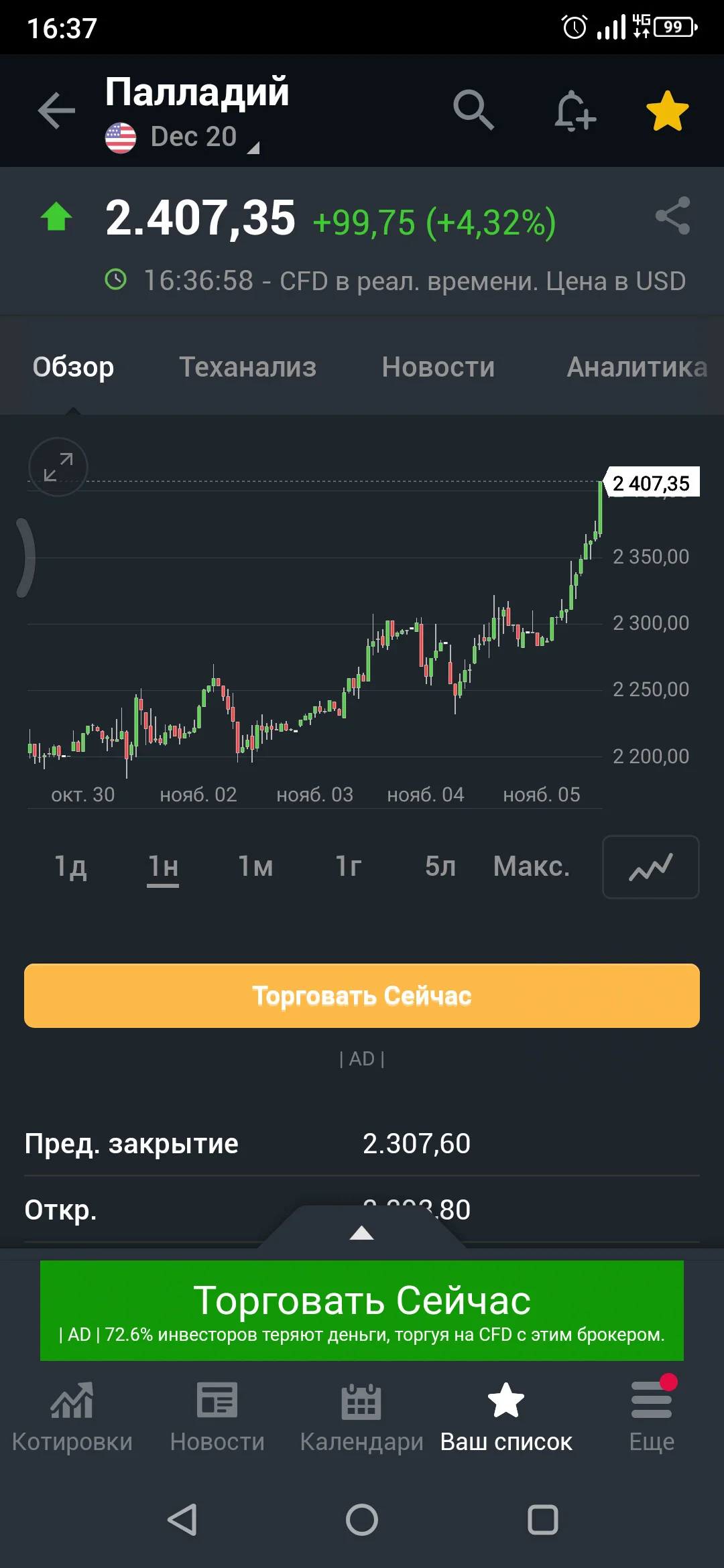Share Палладий quote via share icon
Image resolution: width=724 pixels, height=1568 pixels.
[x=672, y=215]
